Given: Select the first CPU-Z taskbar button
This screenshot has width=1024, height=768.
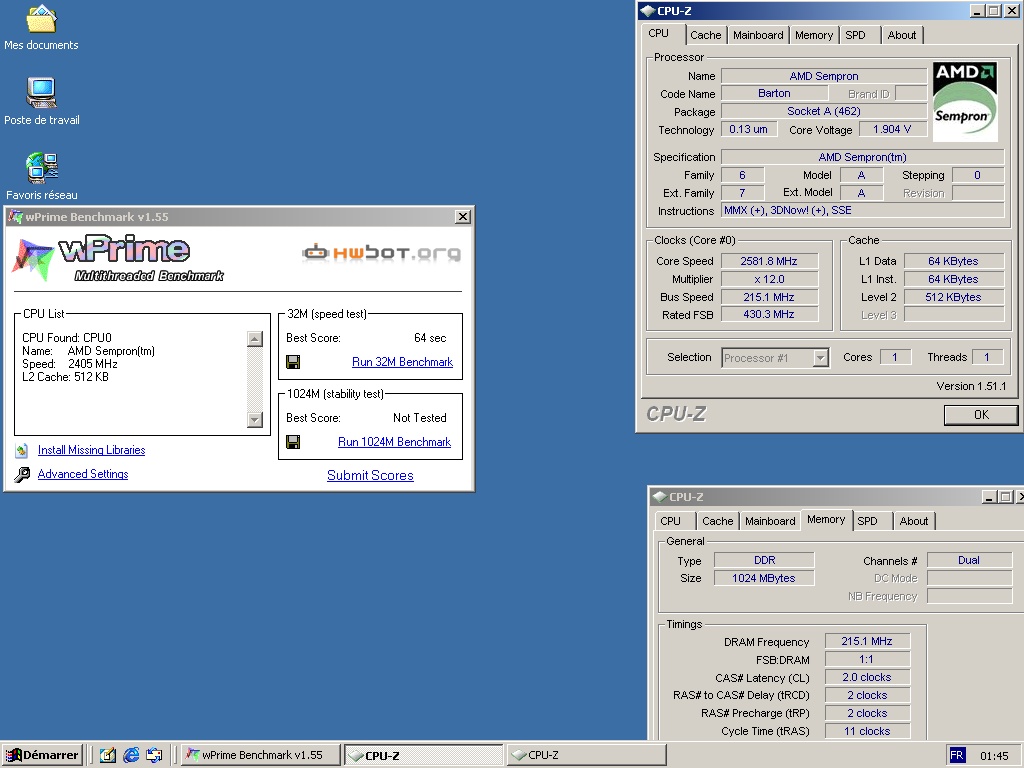Looking at the screenshot, I should (424, 755).
